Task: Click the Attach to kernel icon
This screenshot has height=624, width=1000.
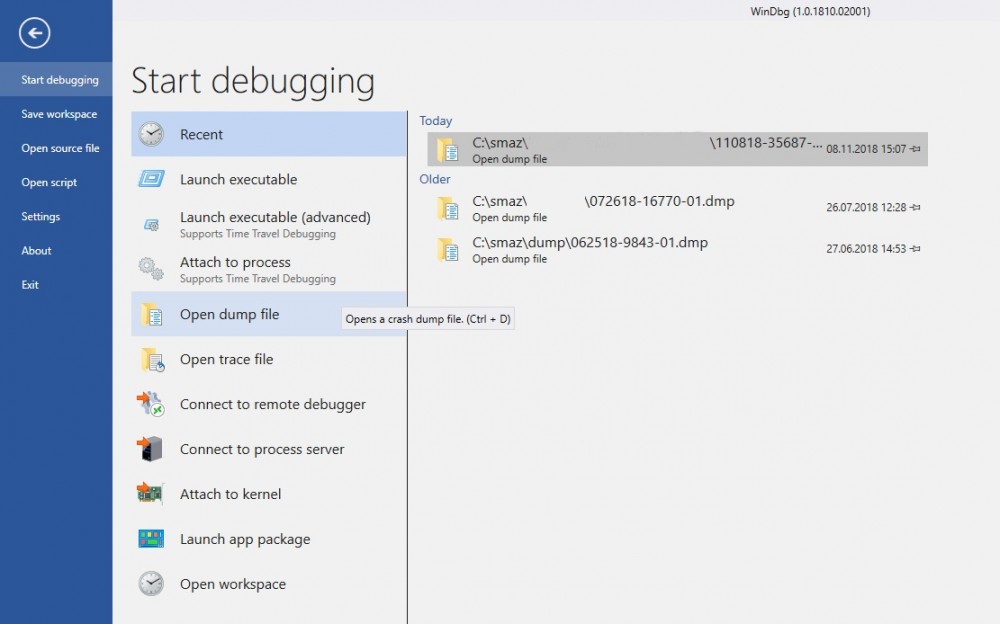Action: 151,494
